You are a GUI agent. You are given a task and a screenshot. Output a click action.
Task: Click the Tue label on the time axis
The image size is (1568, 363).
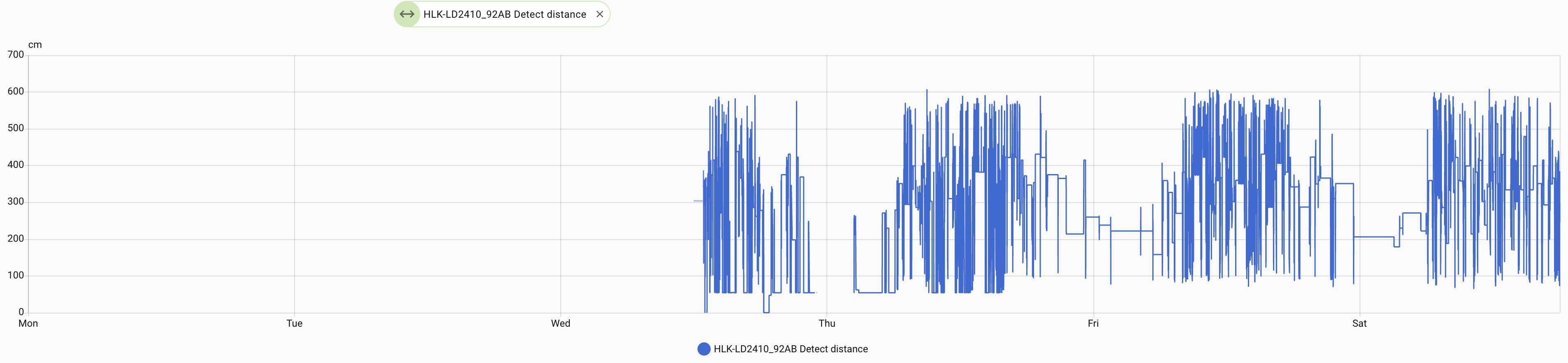coord(295,323)
